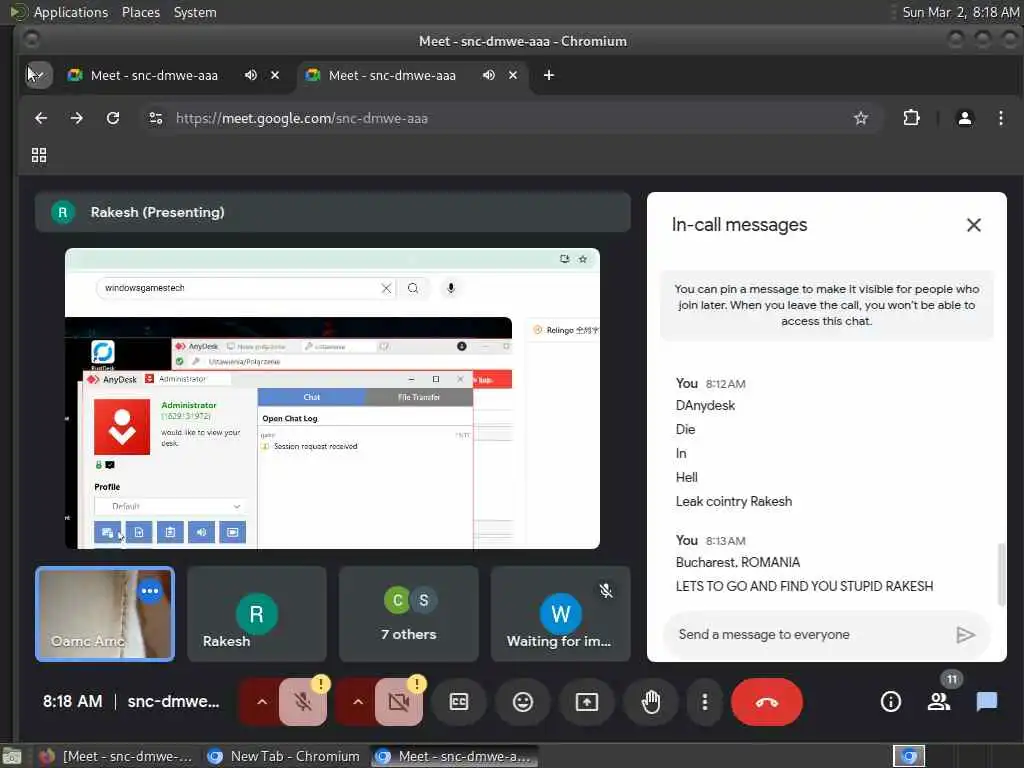This screenshot has height=768, width=1024.
Task: Click workspace switcher in bottom panel
Action: point(909,756)
